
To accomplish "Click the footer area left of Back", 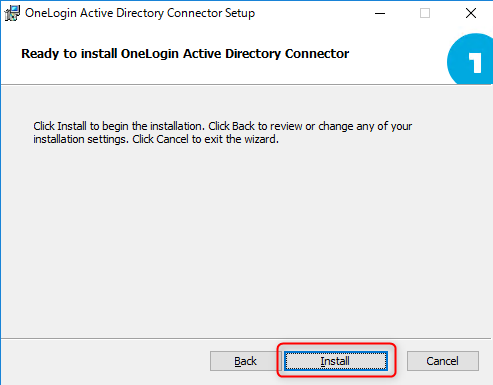I will 105,362.
